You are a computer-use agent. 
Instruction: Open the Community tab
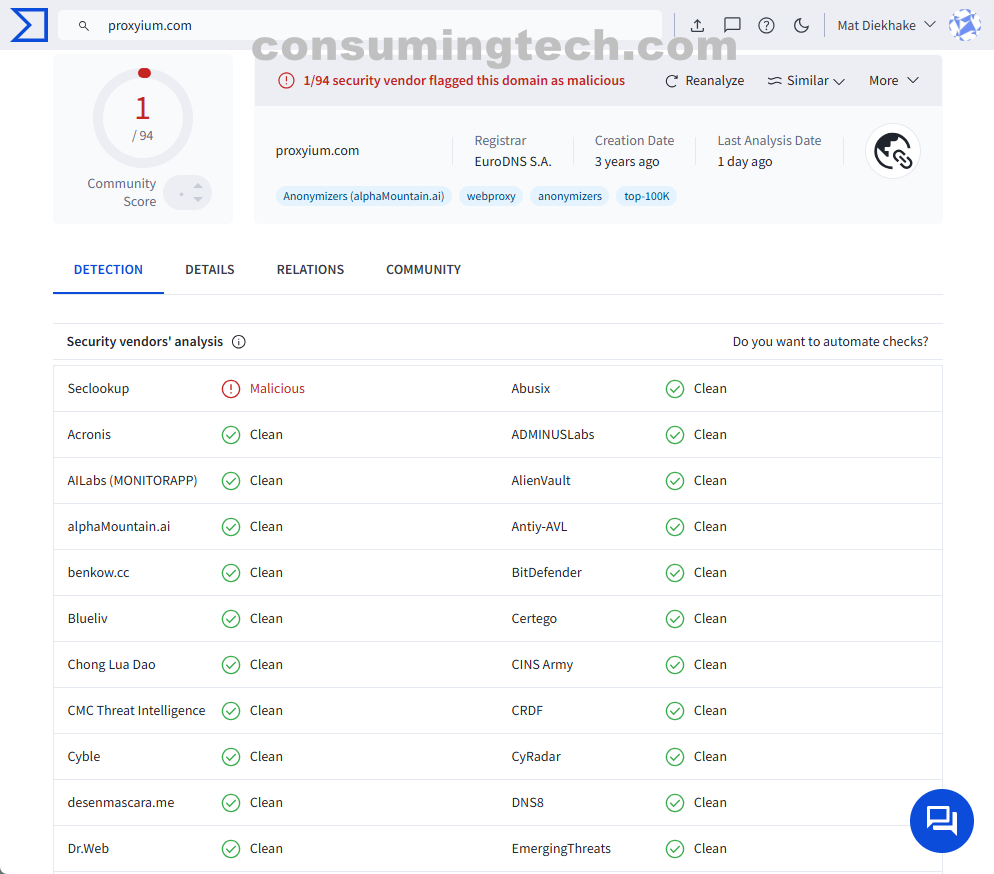click(423, 269)
